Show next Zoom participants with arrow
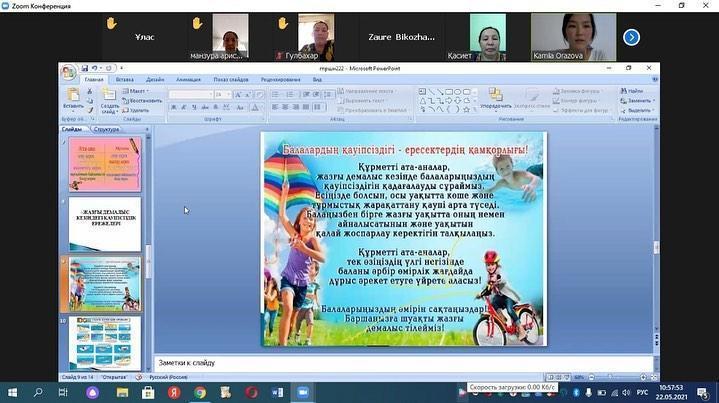Screen dimensions: 719x403 631,37
